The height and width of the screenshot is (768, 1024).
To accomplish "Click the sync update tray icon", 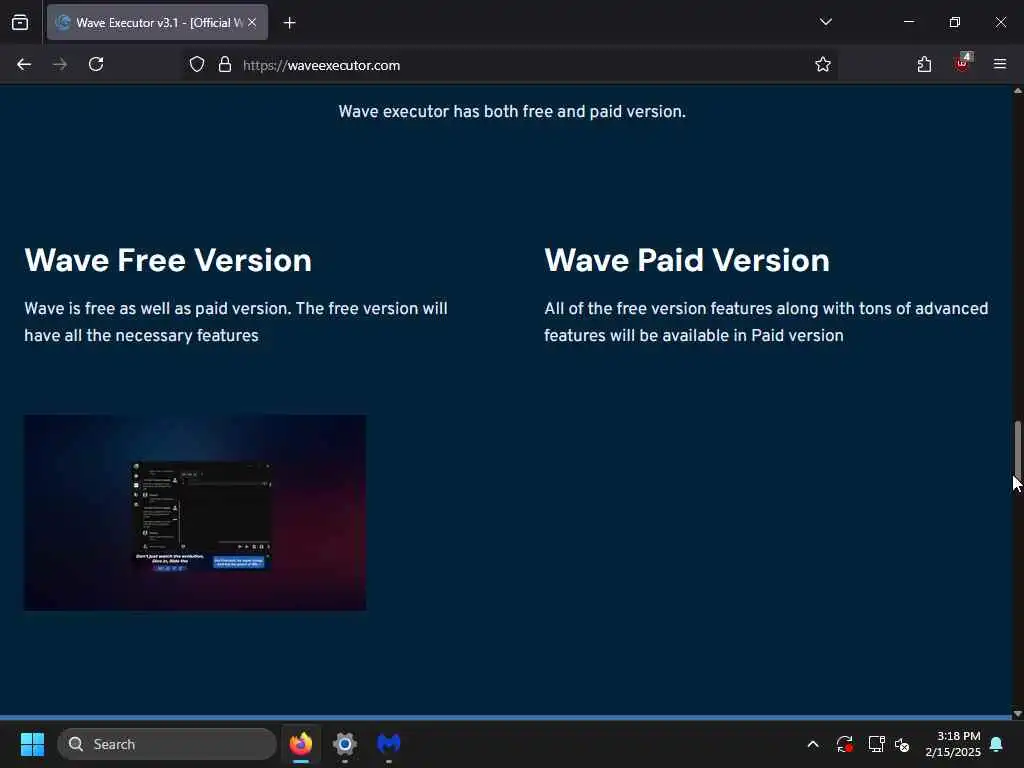I will pos(844,744).
